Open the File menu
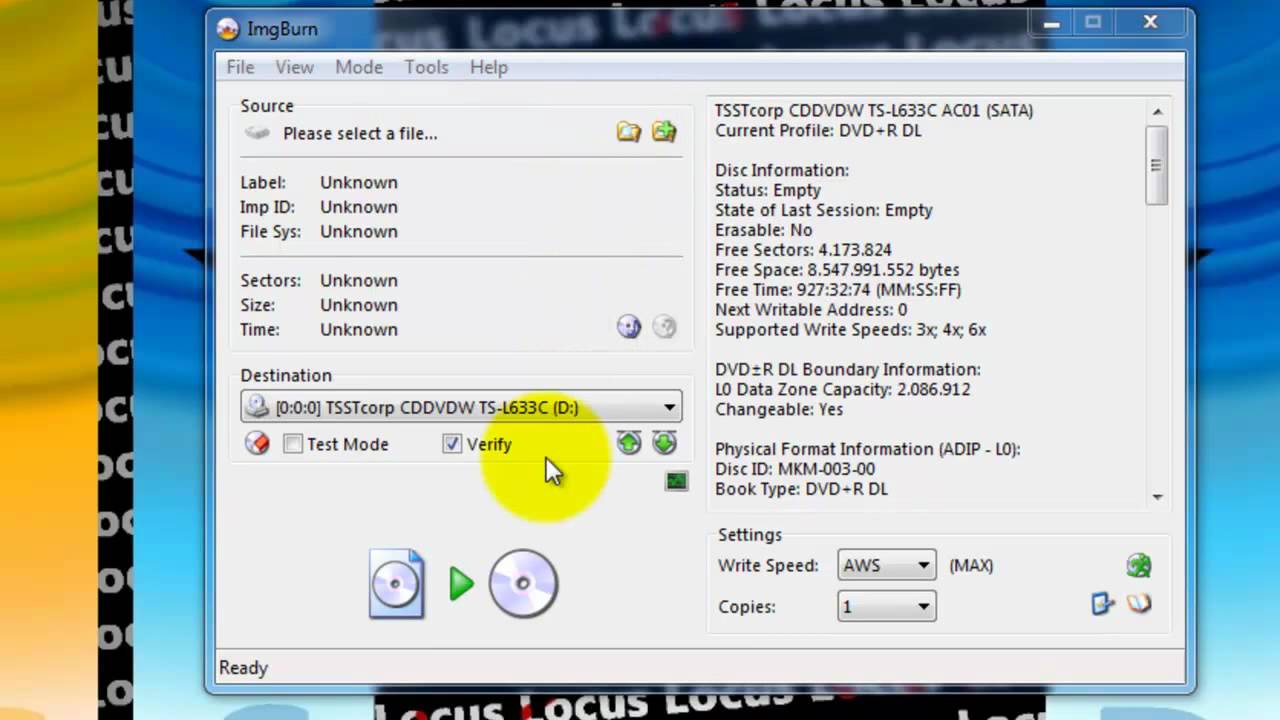 coord(240,67)
